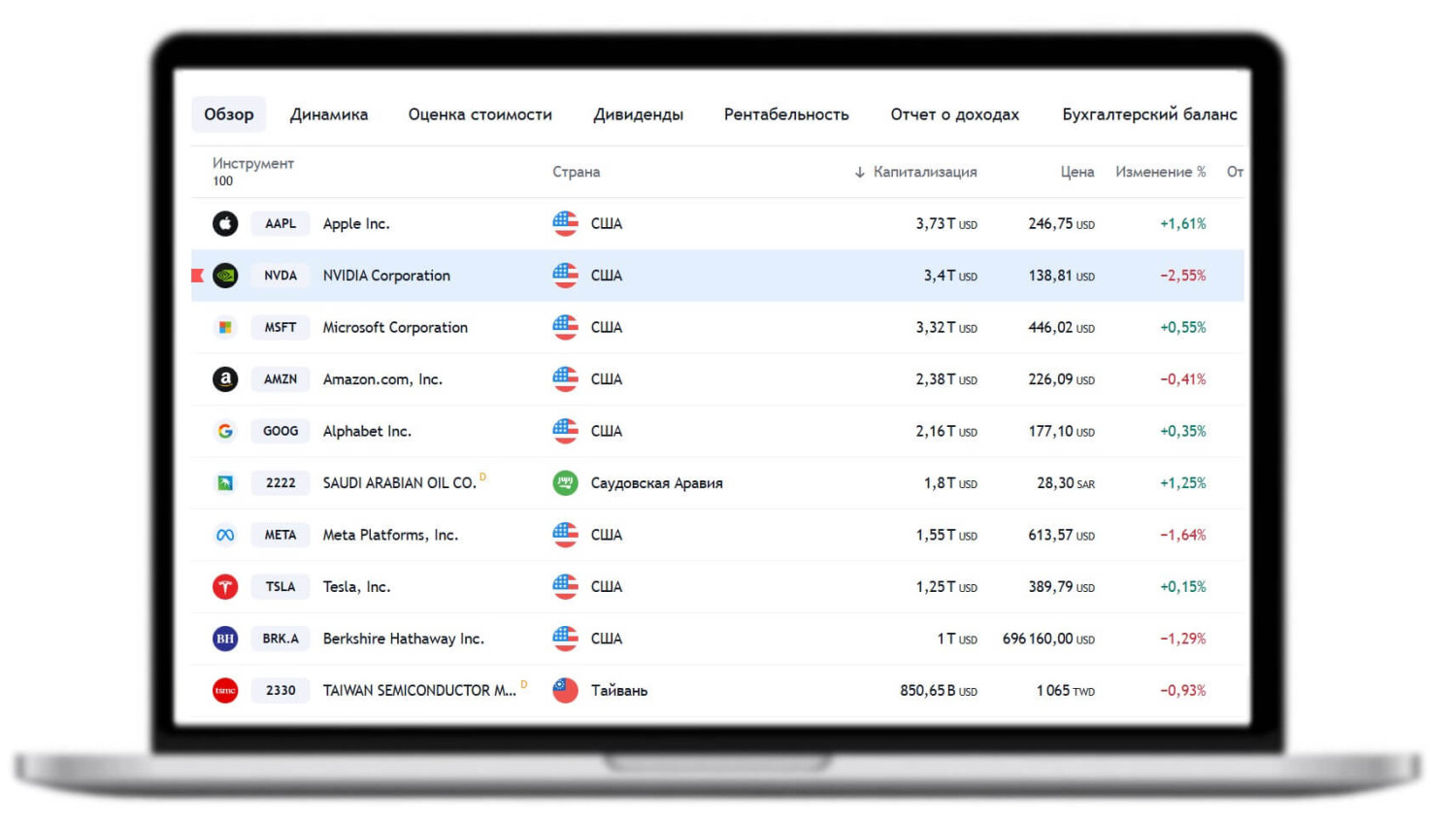This screenshot has height=819, width=1456.
Task: Click the TSMC logo icon
Action: (225, 691)
